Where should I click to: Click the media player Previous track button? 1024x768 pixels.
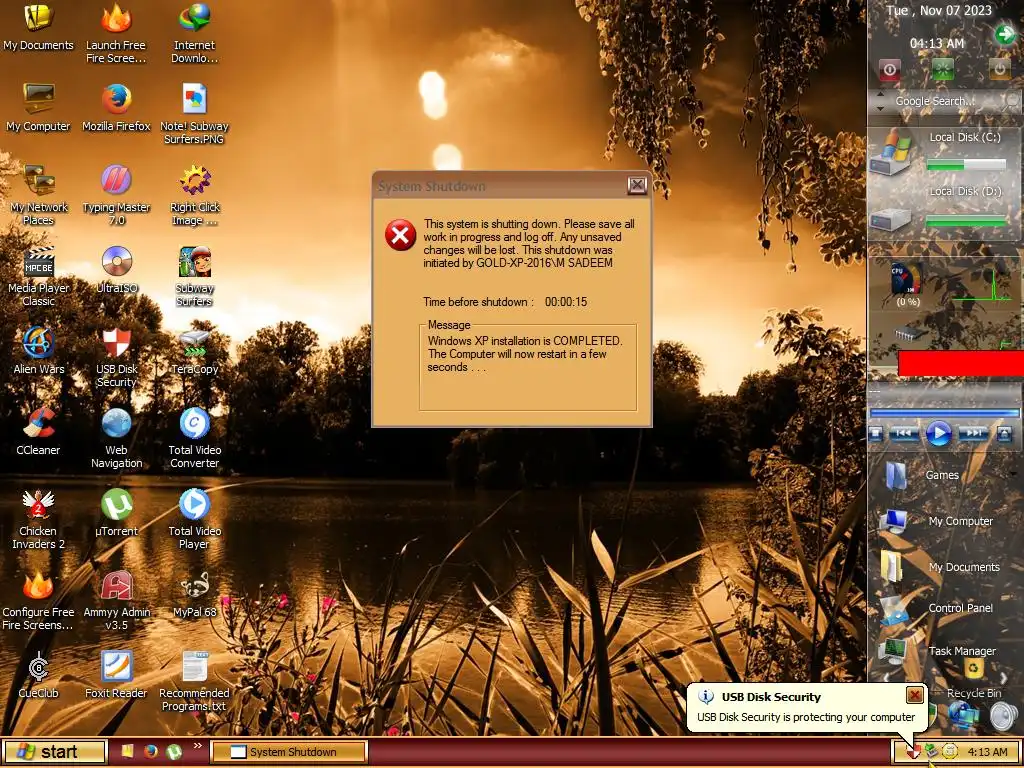pyautogui.click(x=904, y=434)
